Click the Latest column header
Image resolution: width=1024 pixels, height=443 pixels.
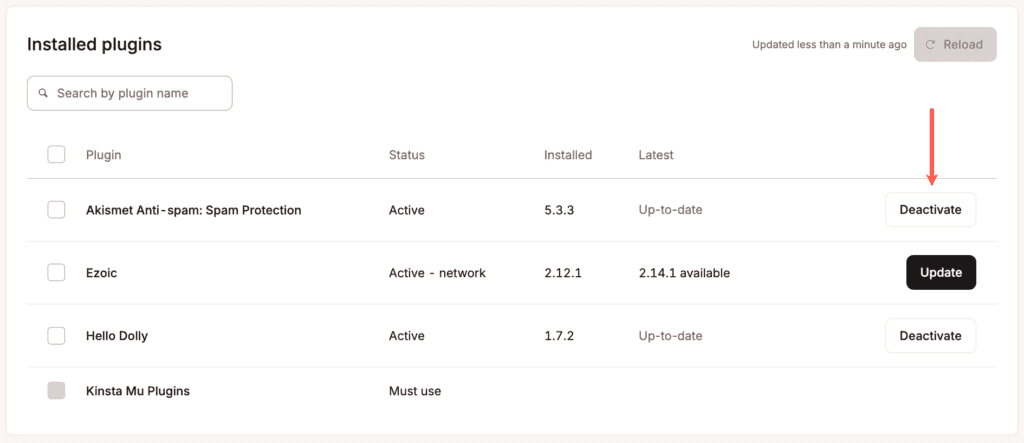(656, 155)
